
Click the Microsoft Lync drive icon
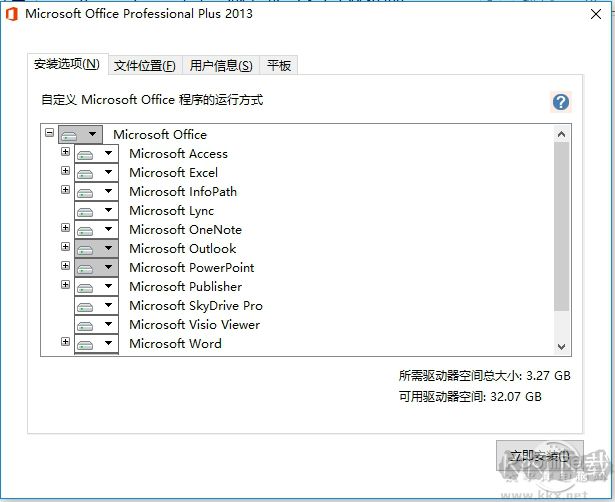point(86,211)
